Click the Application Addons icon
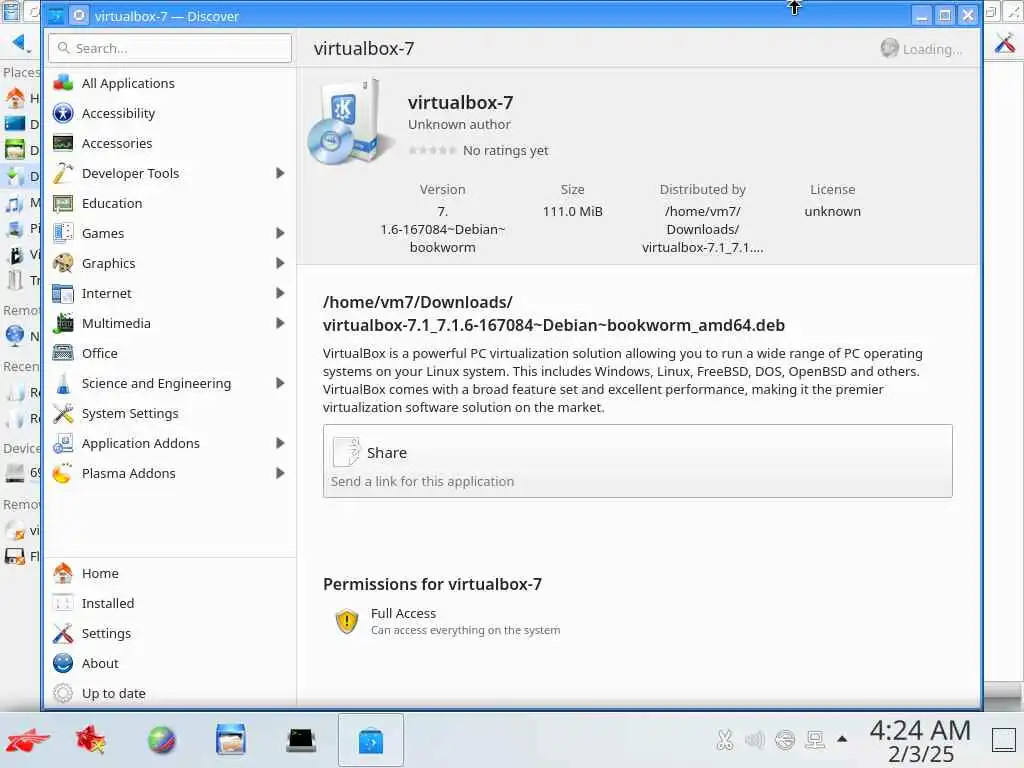This screenshot has height=768, width=1024. coord(63,443)
